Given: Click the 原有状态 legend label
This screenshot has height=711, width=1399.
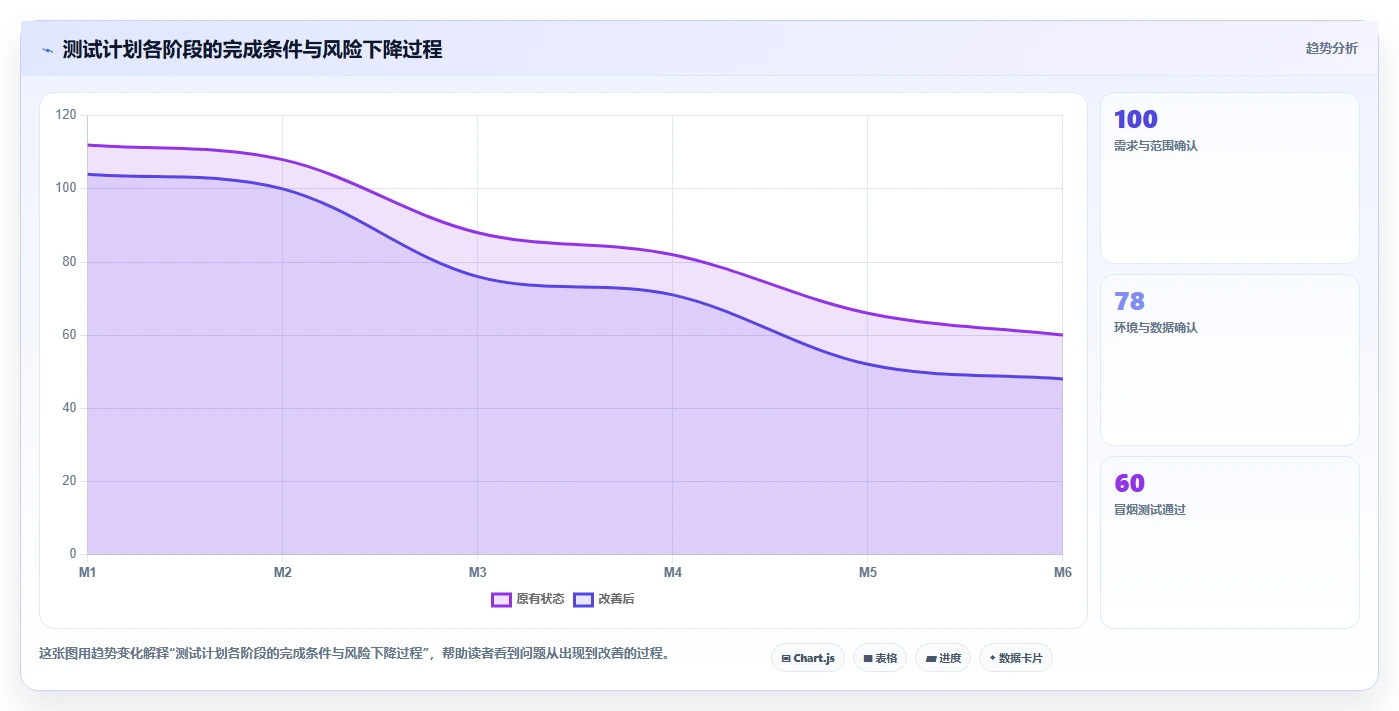Looking at the screenshot, I should click(x=540, y=599).
